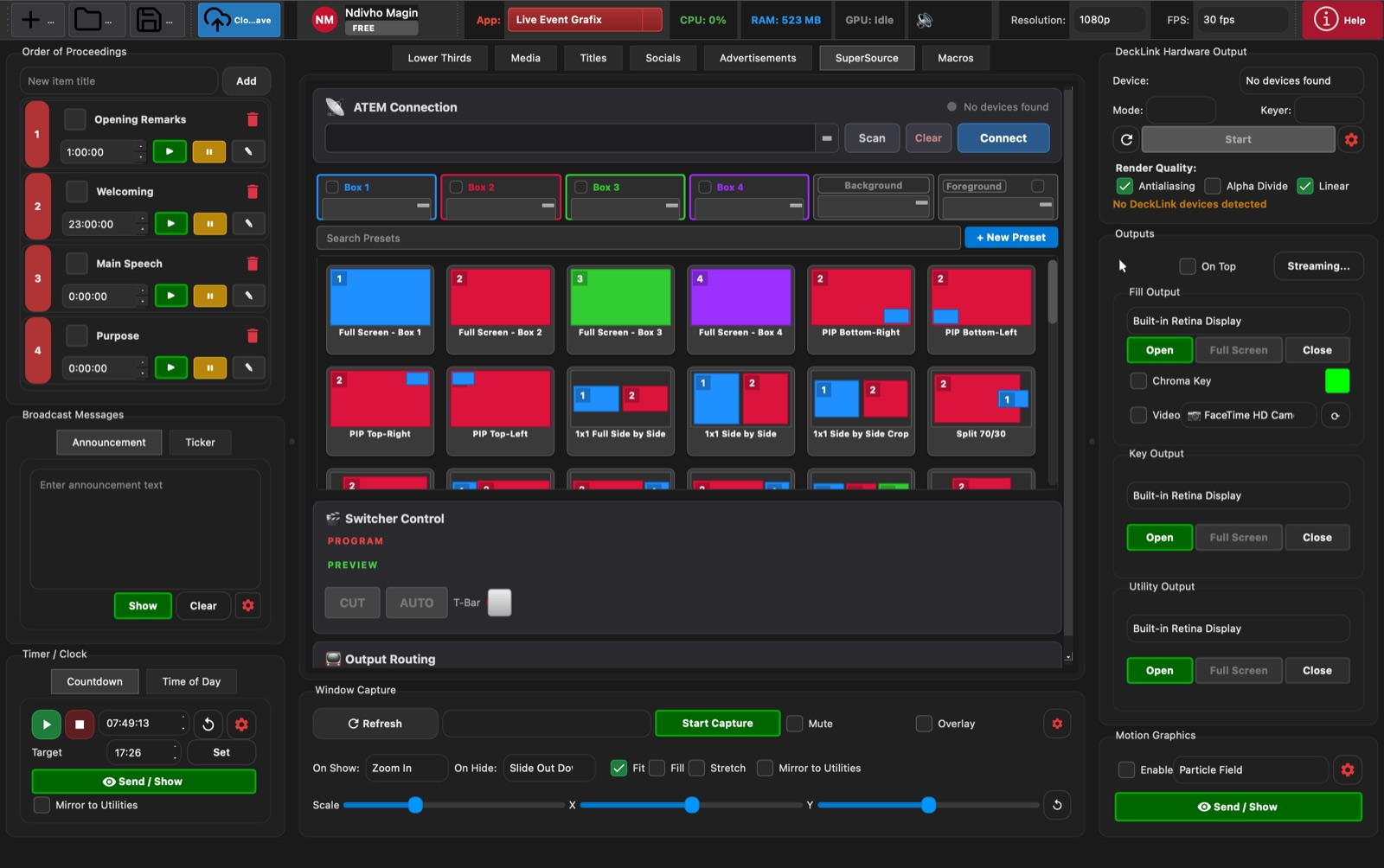The width and height of the screenshot is (1384, 868).
Task: Enable the Chroma Key checkbox
Action: [1138, 381]
